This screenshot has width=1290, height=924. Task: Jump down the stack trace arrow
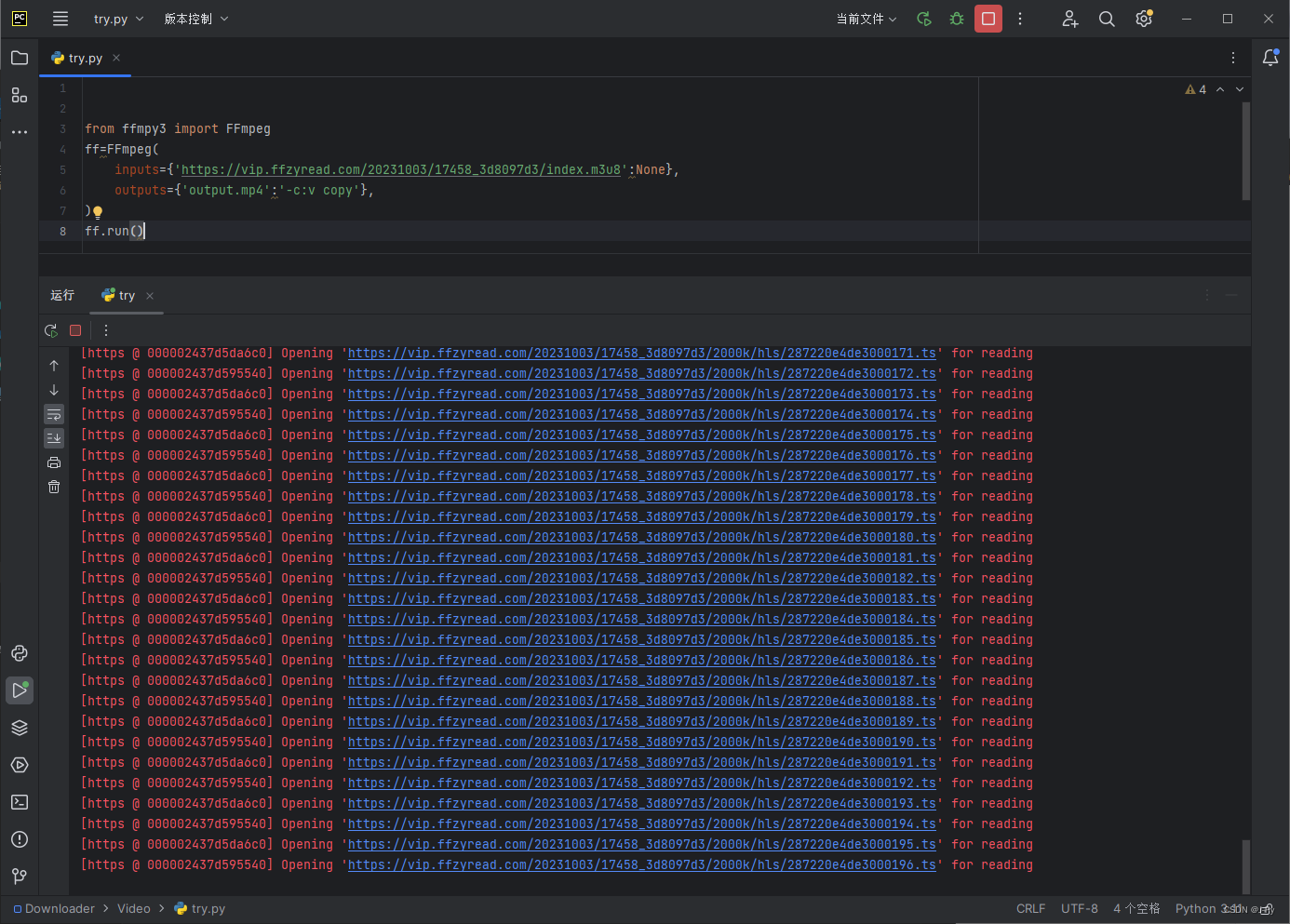pos(54,390)
